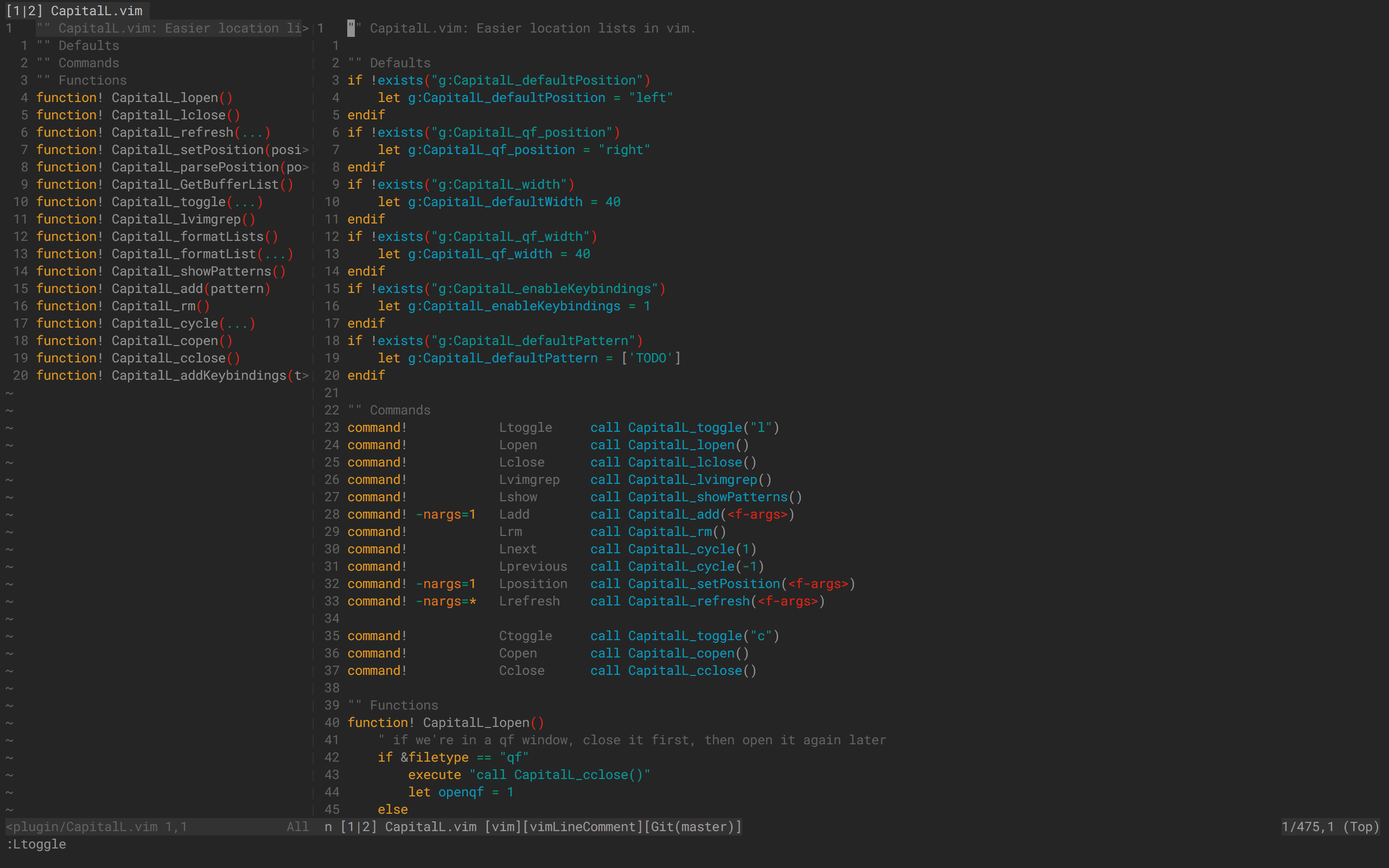Click the "right" string value

(625, 149)
